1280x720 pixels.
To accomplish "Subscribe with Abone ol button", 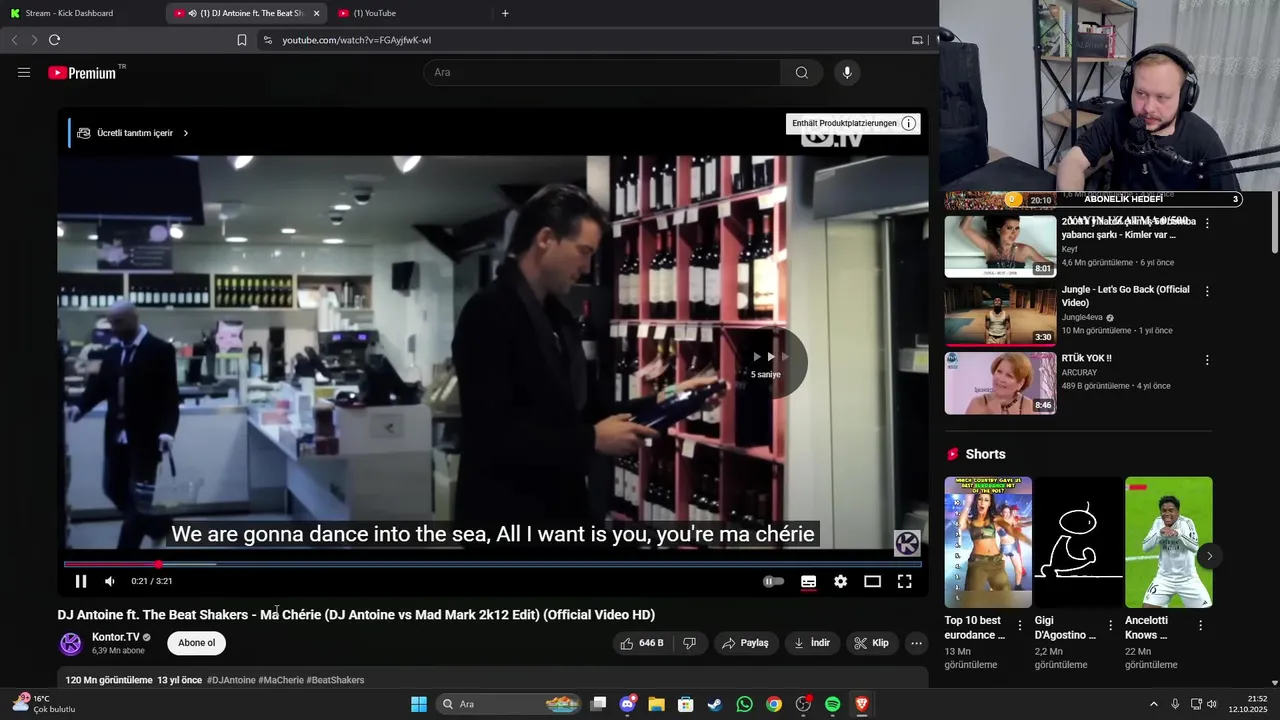I will [197, 643].
